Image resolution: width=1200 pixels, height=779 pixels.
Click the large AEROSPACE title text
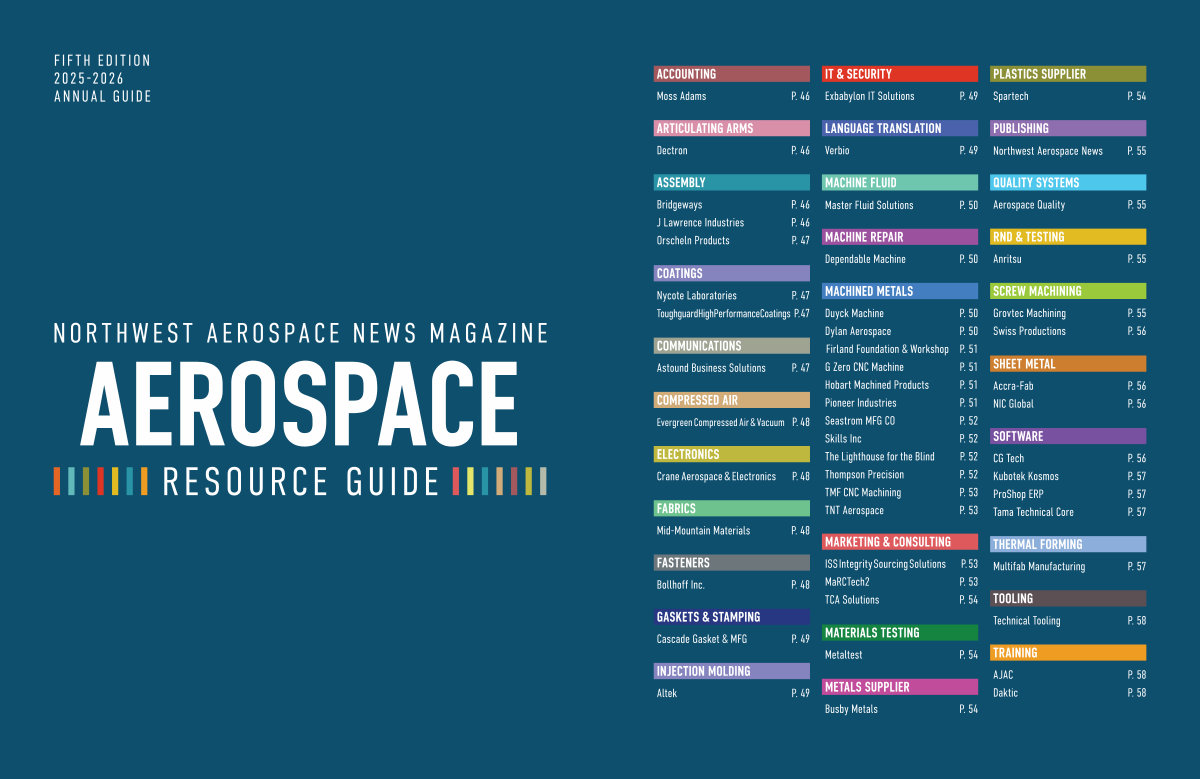tap(299, 406)
